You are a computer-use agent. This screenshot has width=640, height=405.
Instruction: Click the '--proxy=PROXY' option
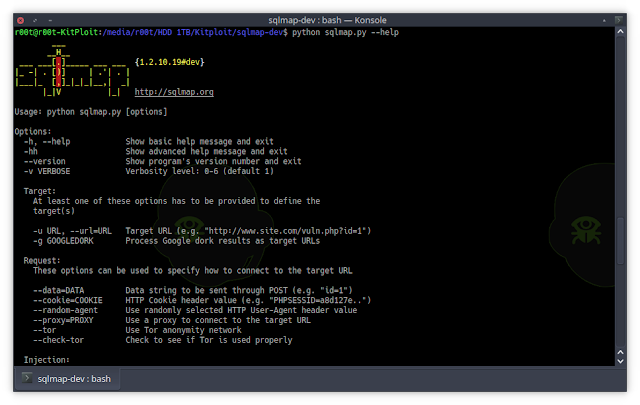(63, 320)
